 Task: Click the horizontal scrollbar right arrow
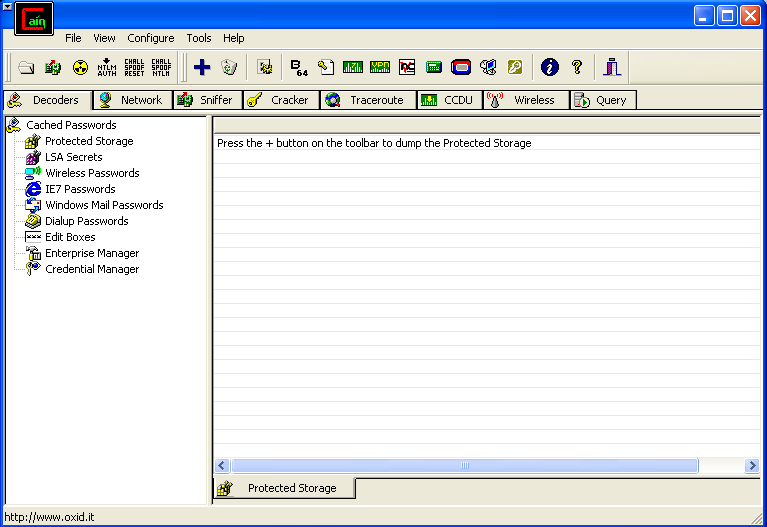point(752,465)
